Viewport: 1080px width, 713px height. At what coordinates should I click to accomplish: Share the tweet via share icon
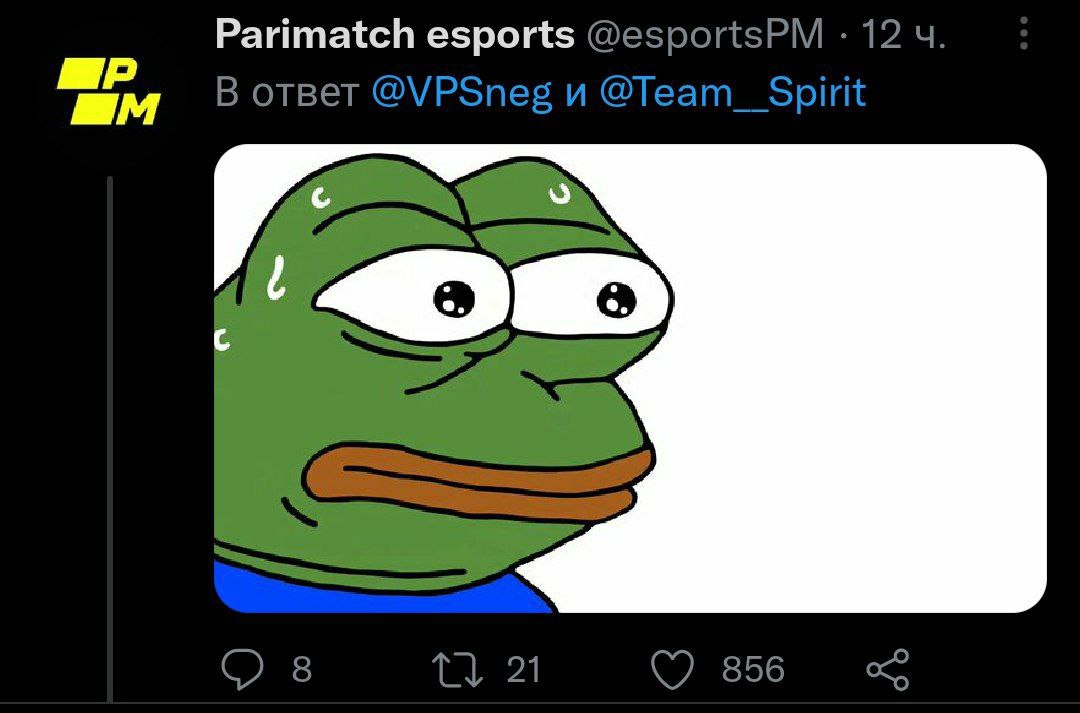click(x=888, y=669)
